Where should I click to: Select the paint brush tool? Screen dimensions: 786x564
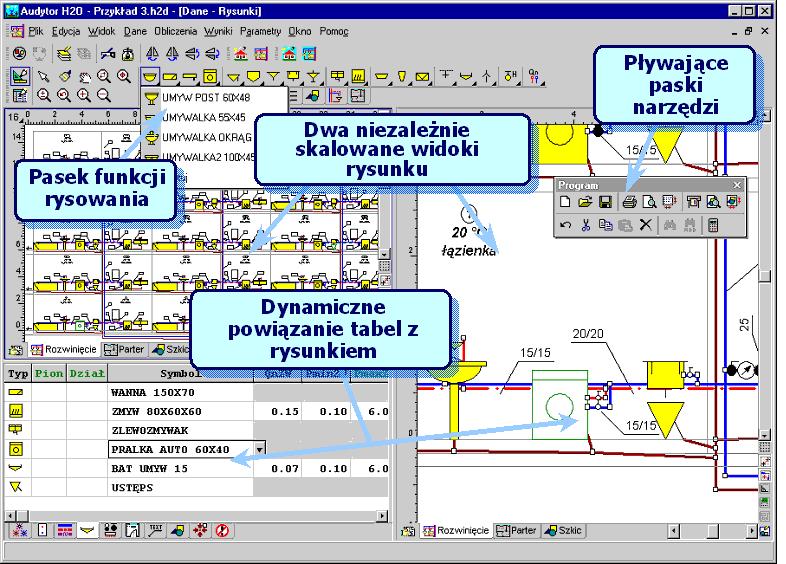tap(64, 76)
